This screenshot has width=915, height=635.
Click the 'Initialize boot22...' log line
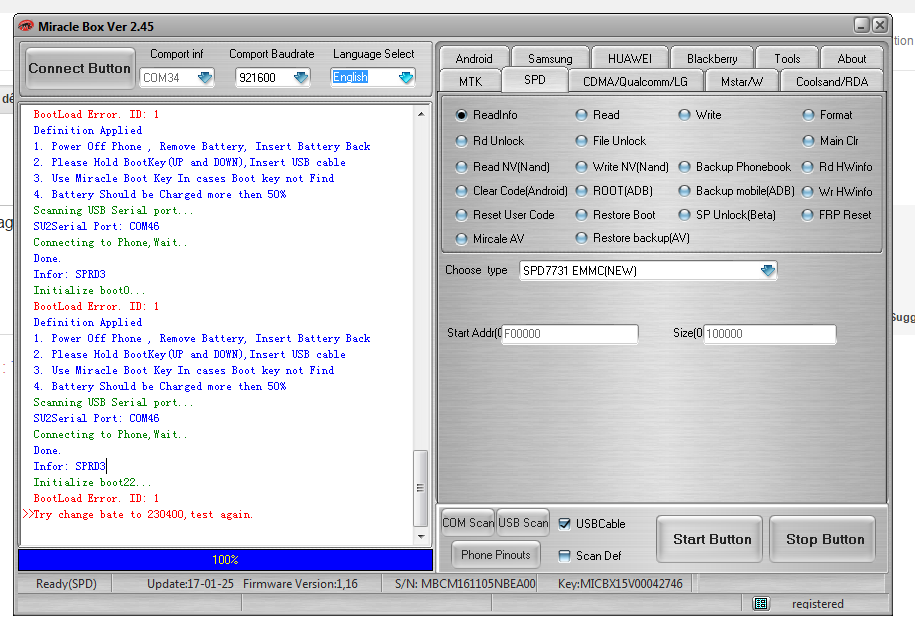click(92, 482)
